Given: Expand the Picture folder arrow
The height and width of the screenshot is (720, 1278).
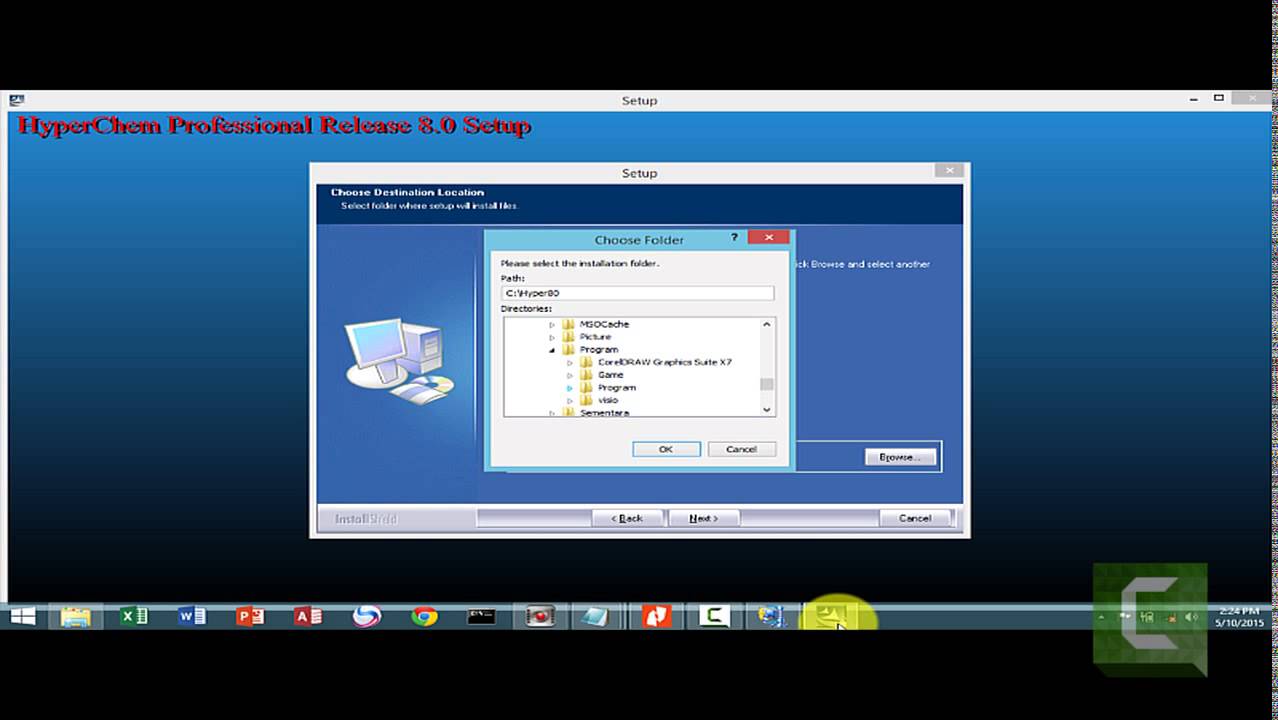Looking at the screenshot, I should (x=552, y=337).
